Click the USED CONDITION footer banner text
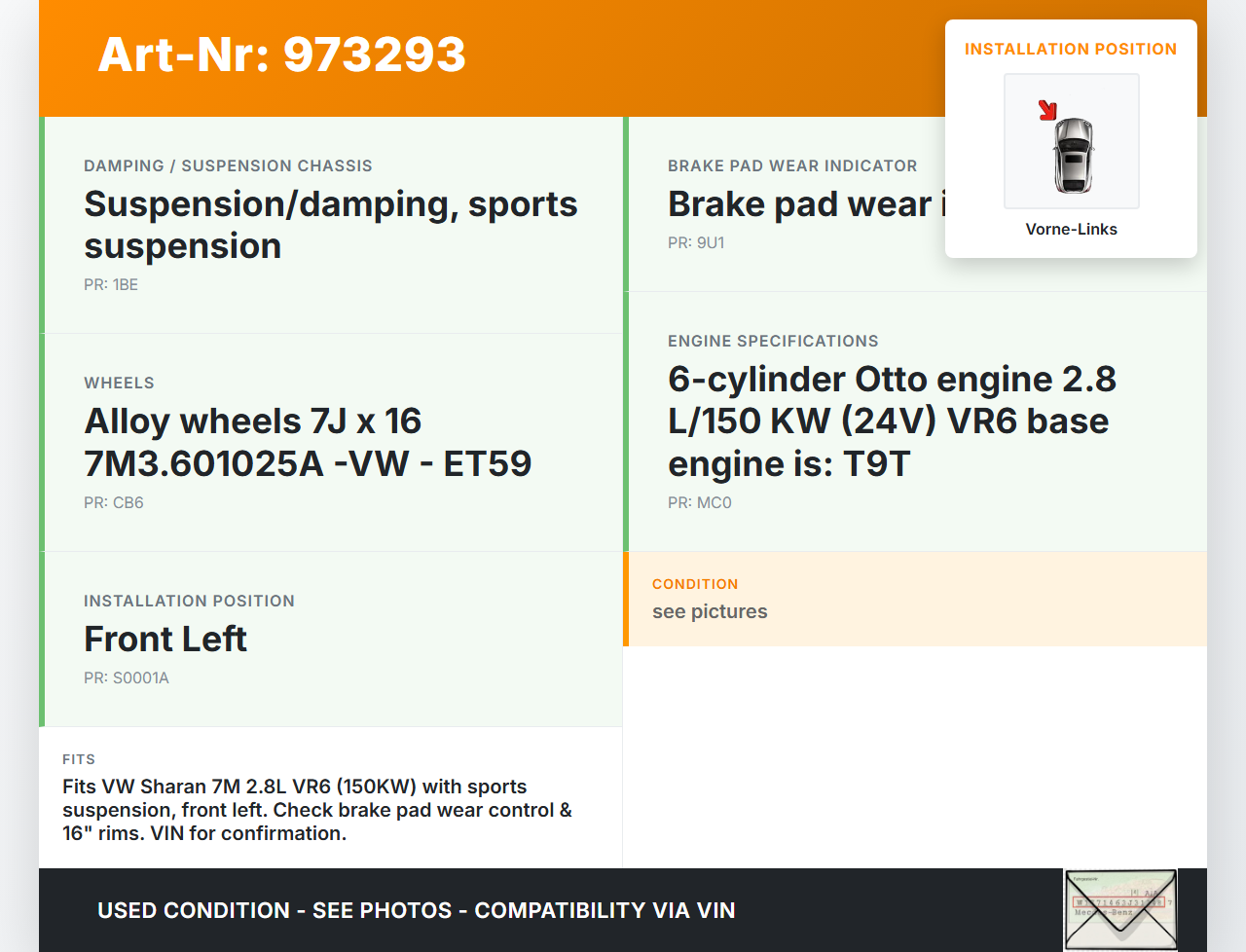 416,911
